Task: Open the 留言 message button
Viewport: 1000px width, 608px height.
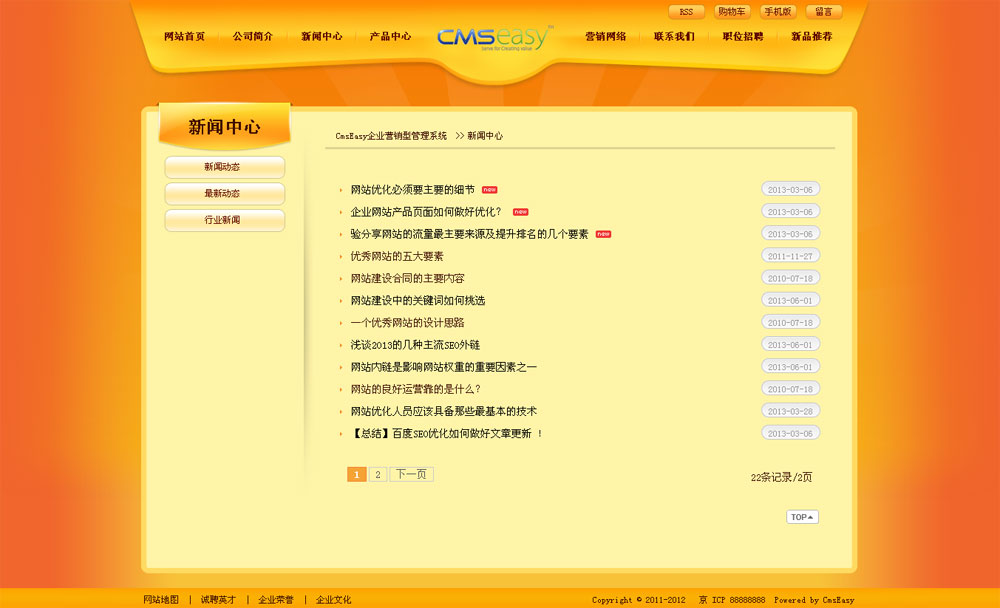Action: [824, 12]
